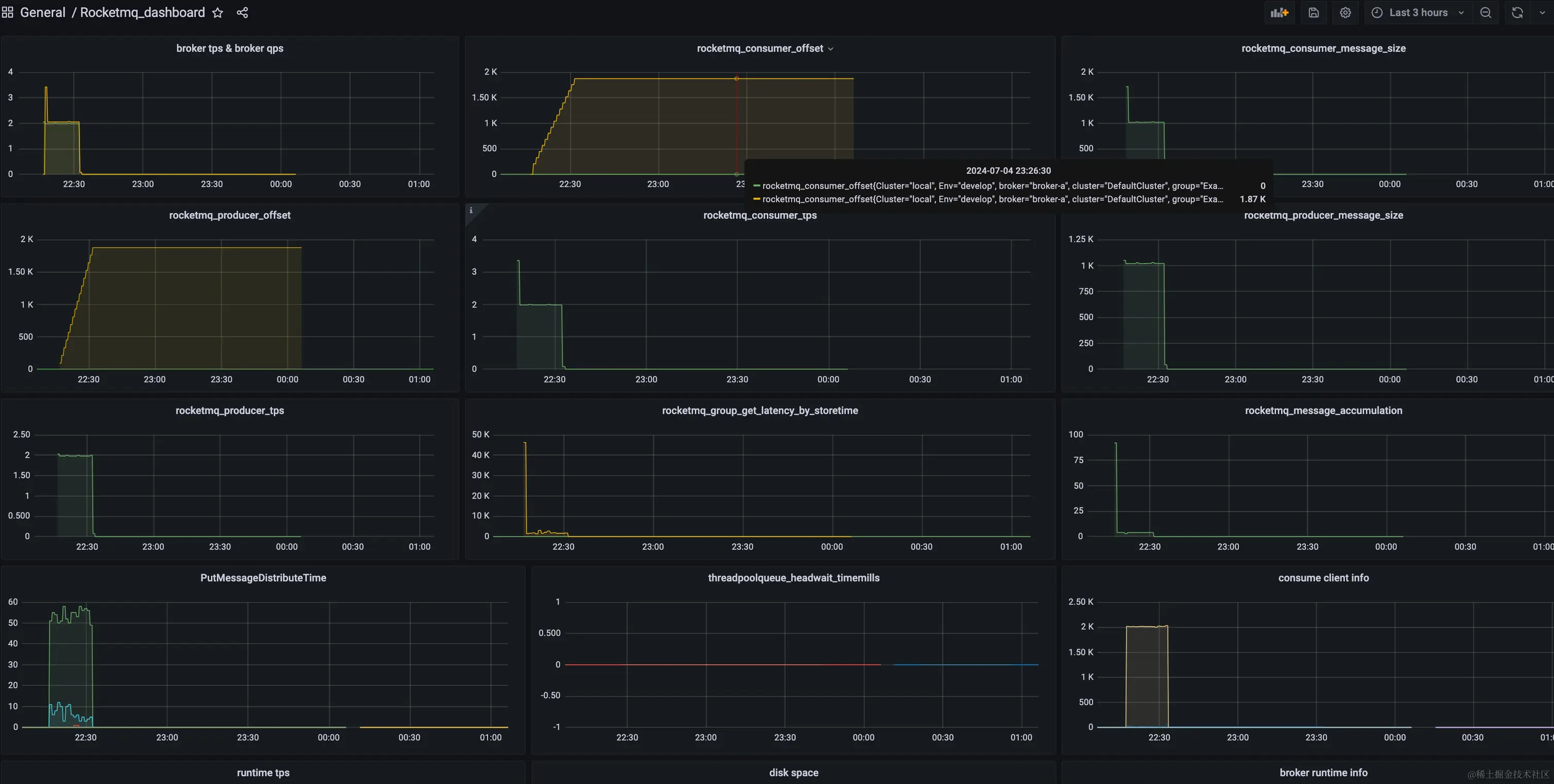Click the info icon on rocketmq_consumer_tps panel
Screen dimensions: 1554x784
471,211
